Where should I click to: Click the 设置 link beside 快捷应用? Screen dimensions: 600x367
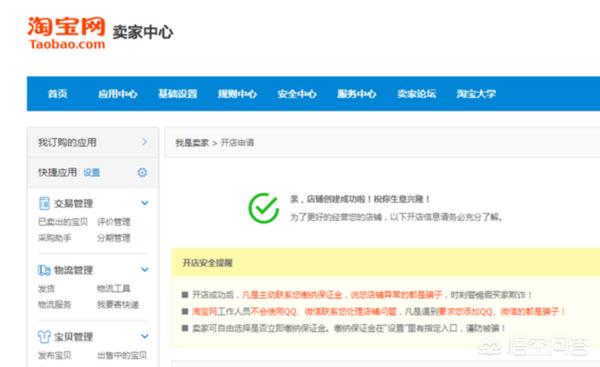click(x=92, y=173)
